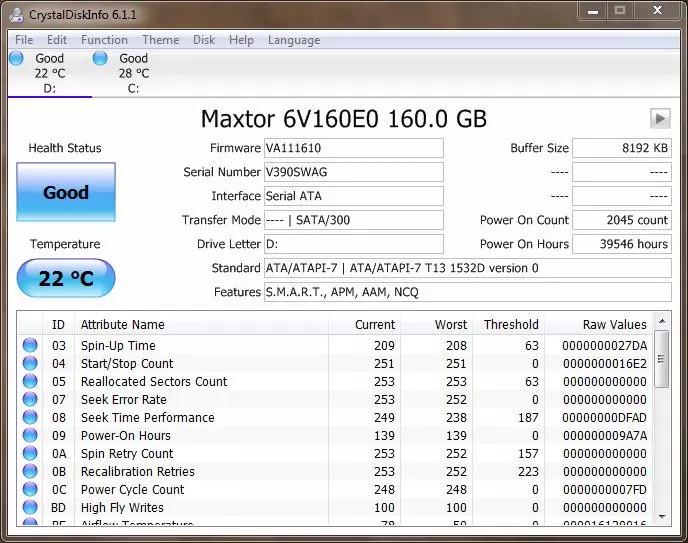The width and height of the screenshot is (688, 543).
Task: Click the Serial Number field V390SWAG
Action: [354, 172]
